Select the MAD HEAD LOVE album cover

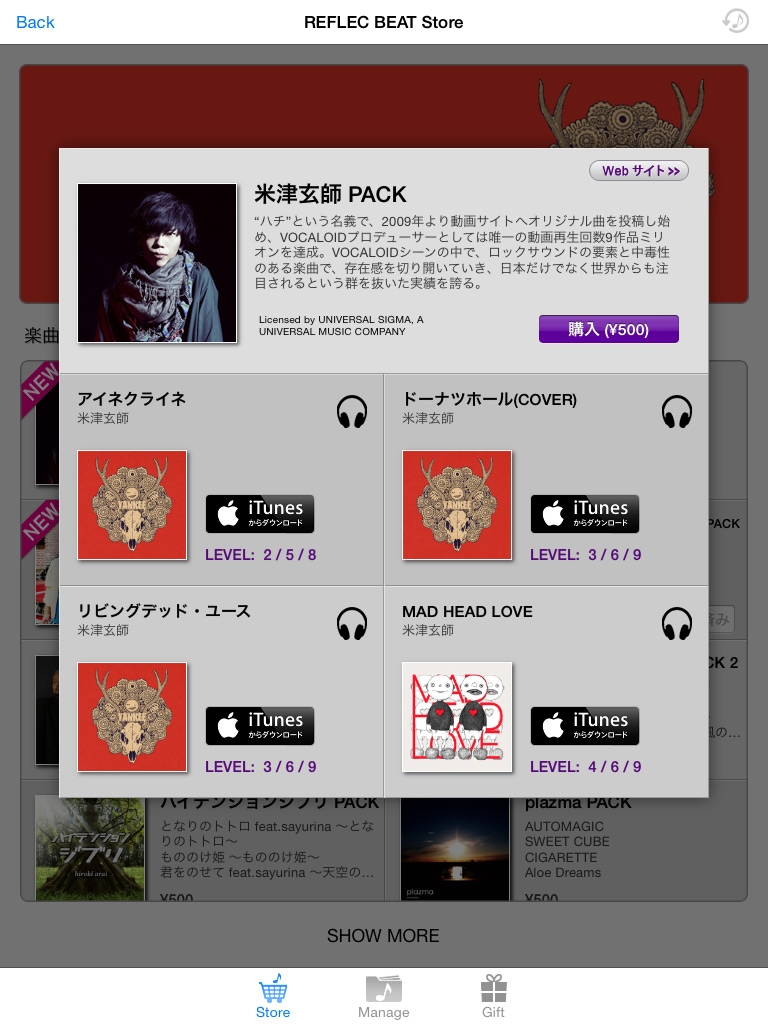[x=457, y=717]
